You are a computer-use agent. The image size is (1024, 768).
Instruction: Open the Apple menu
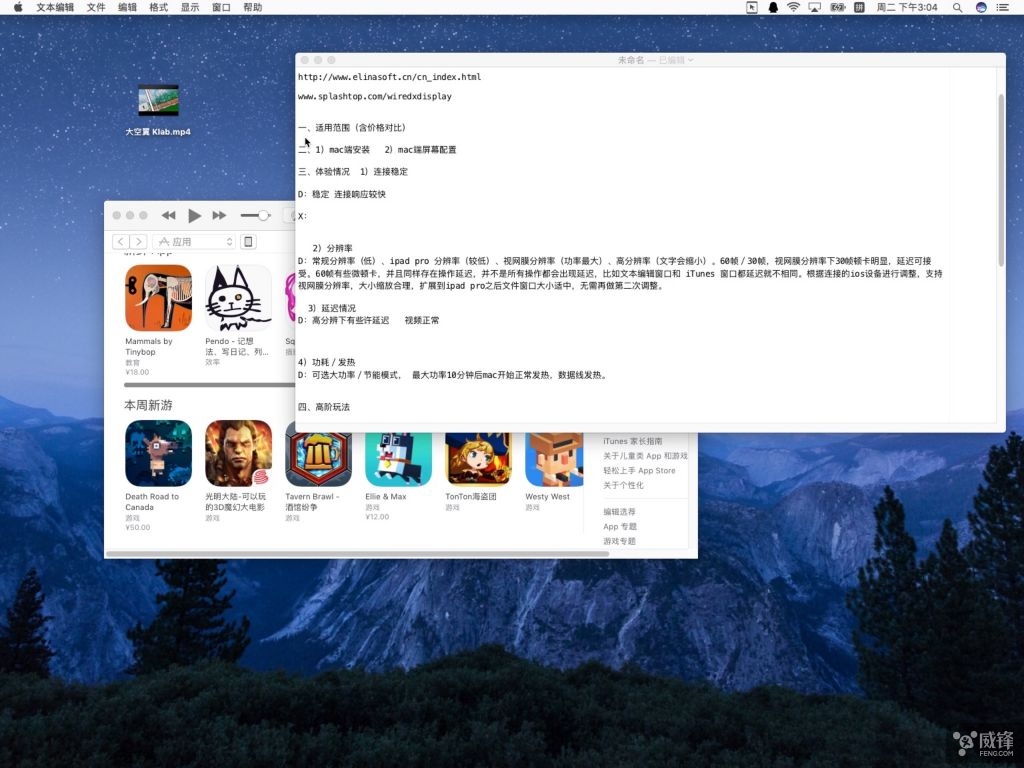[x=18, y=7]
